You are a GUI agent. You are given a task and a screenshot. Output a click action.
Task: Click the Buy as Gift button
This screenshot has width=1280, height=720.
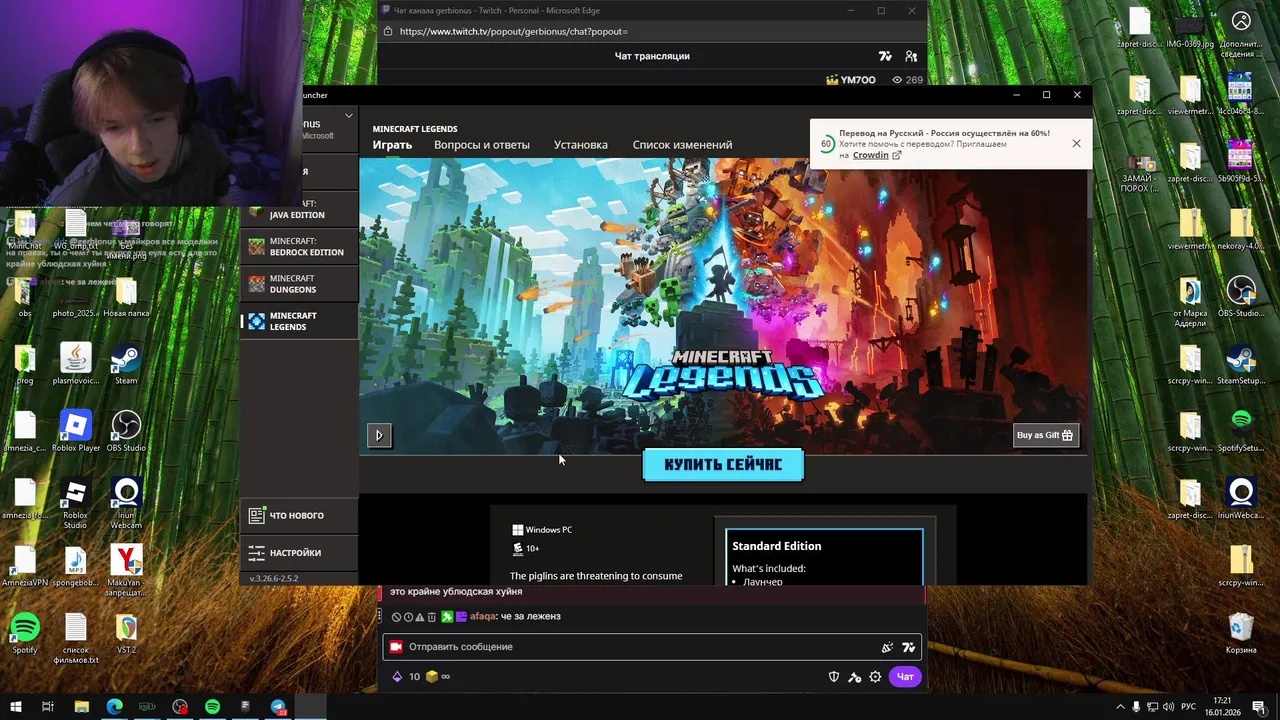coord(1045,435)
